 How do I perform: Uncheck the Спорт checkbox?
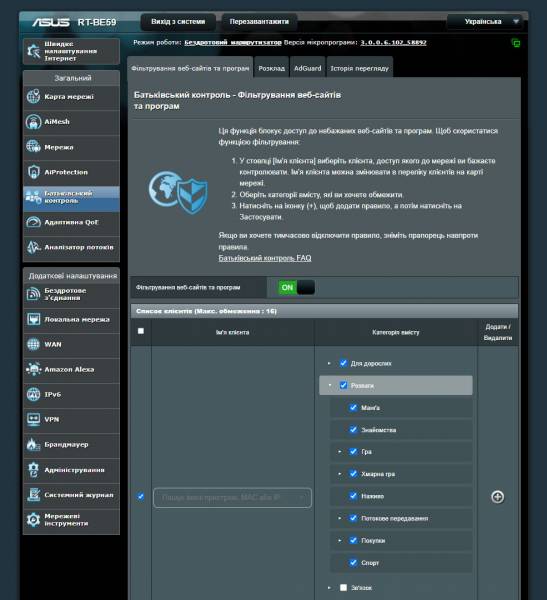pos(353,562)
